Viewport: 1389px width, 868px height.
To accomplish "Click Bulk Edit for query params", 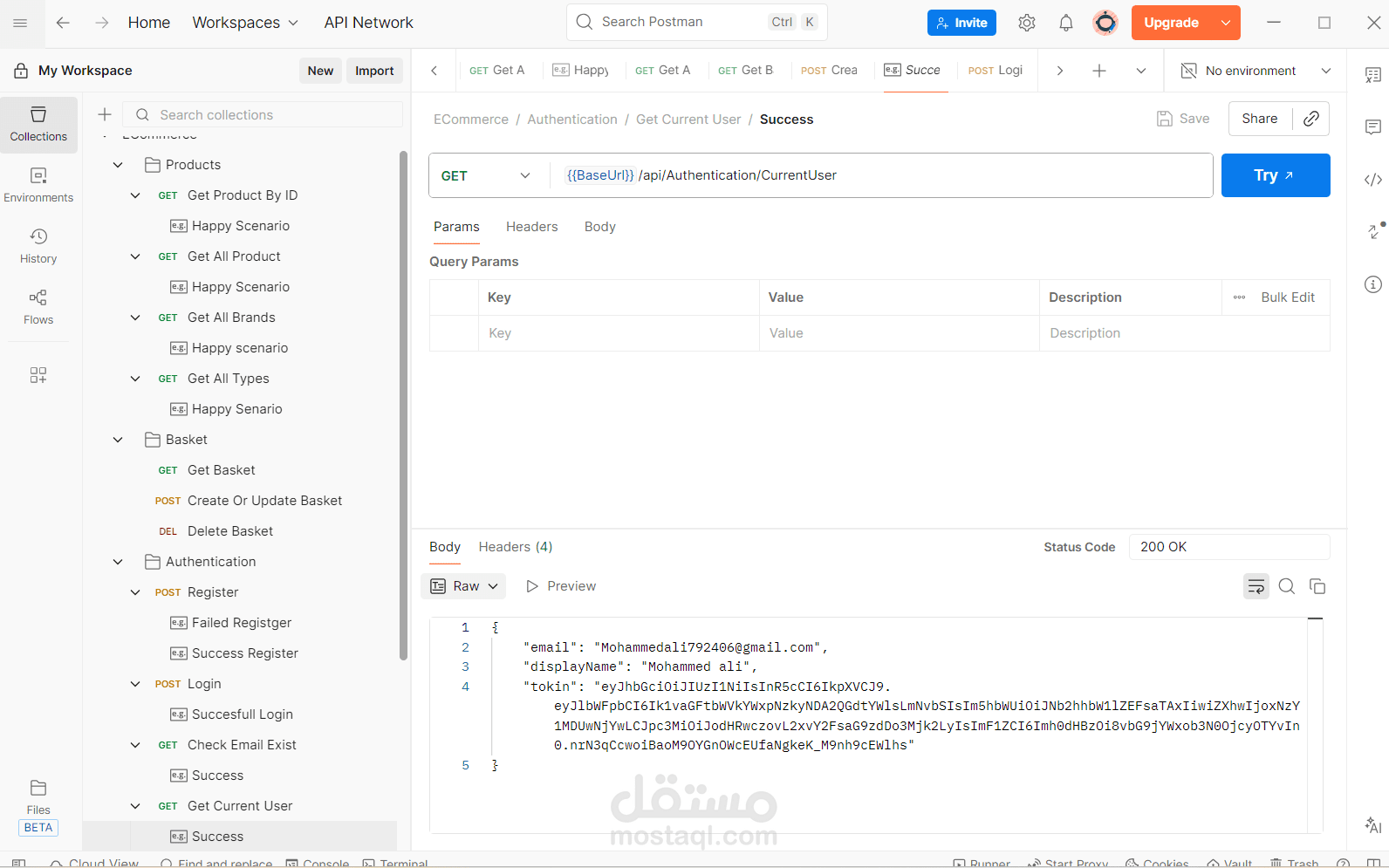I will point(1288,297).
